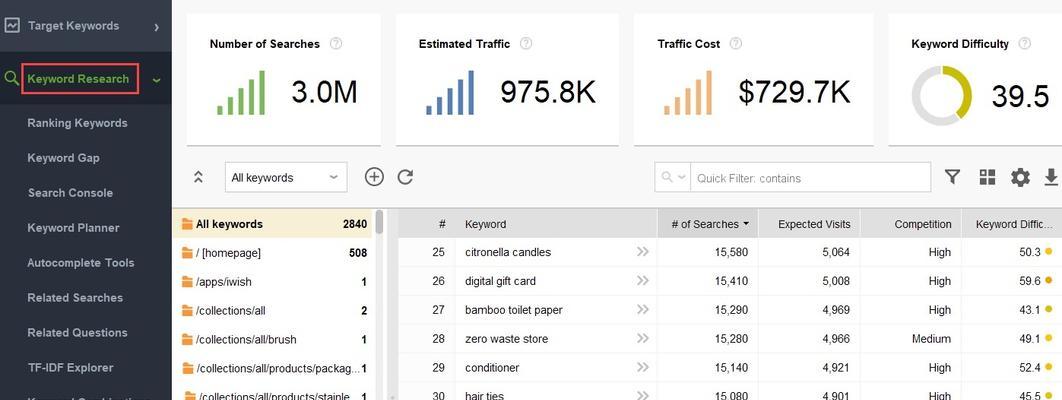The height and width of the screenshot is (400, 1062).
Task: Select the / [homepage] folder
Action: pos(274,253)
